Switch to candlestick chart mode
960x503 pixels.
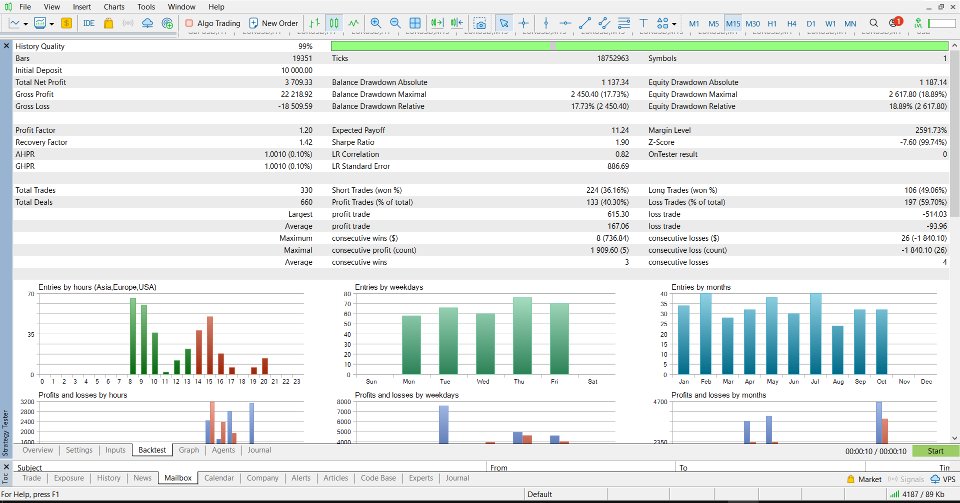coord(334,22)
